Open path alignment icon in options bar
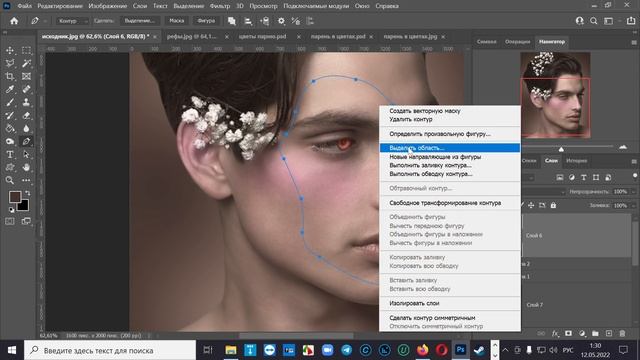Image resolution: width=640 pixels, height=360 pixels. (248, 21)
